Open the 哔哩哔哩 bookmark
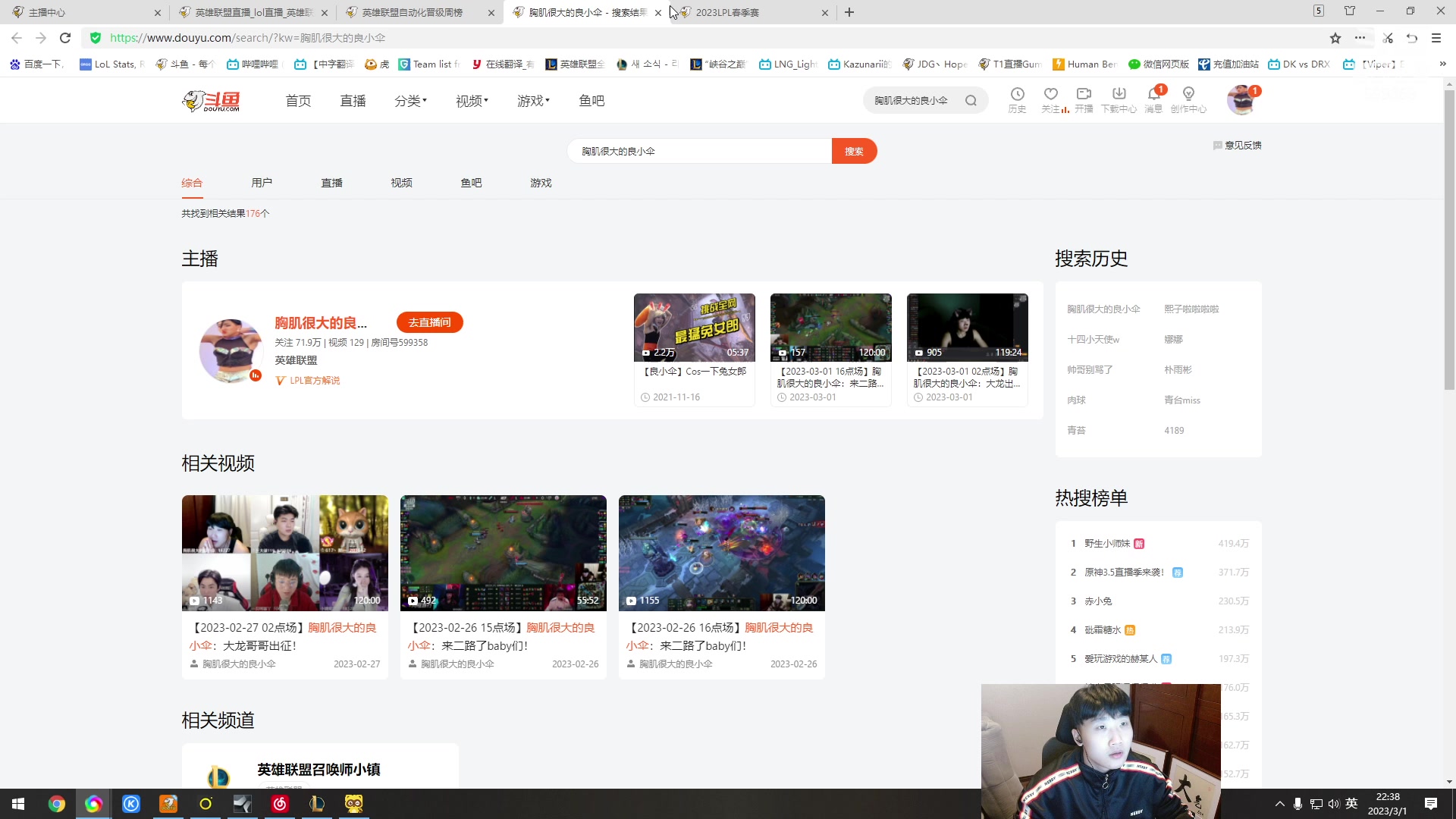The width and height of the screenshot is (1456, 819). tap(253, 64)
